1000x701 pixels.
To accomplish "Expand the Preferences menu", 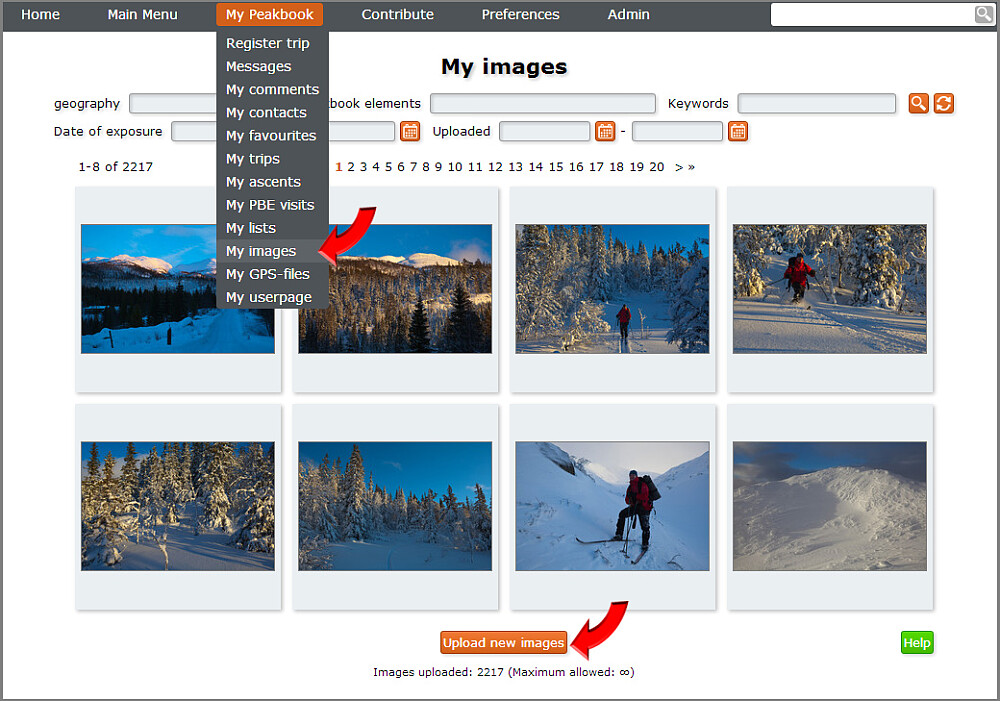I will coord(520,14).
